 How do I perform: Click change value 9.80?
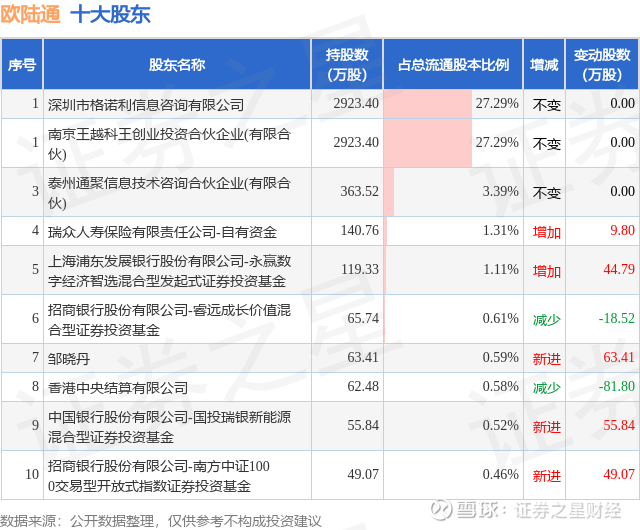pyautogui.click(x=622, y=230)
